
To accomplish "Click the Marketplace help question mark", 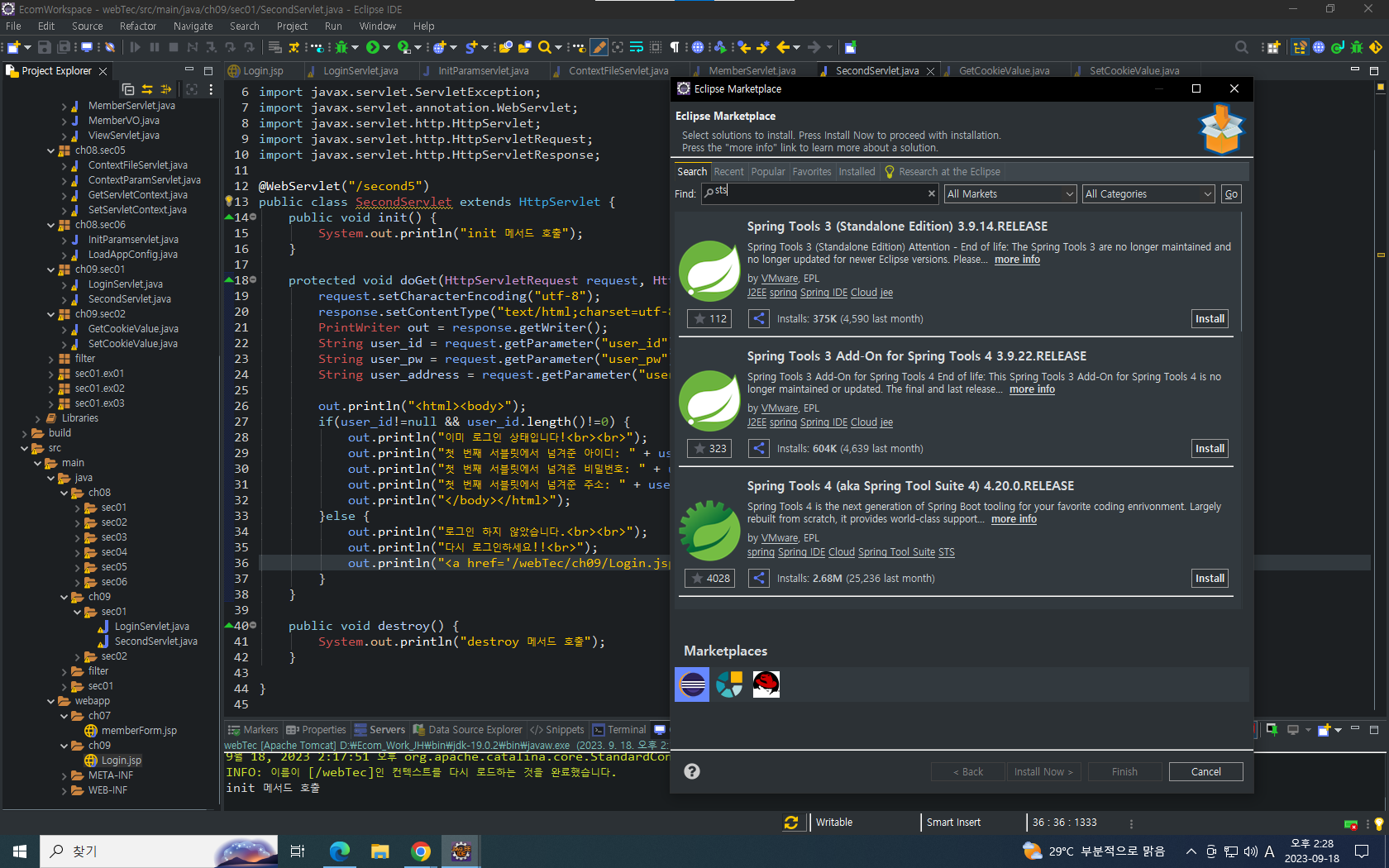I will [692, 771].
